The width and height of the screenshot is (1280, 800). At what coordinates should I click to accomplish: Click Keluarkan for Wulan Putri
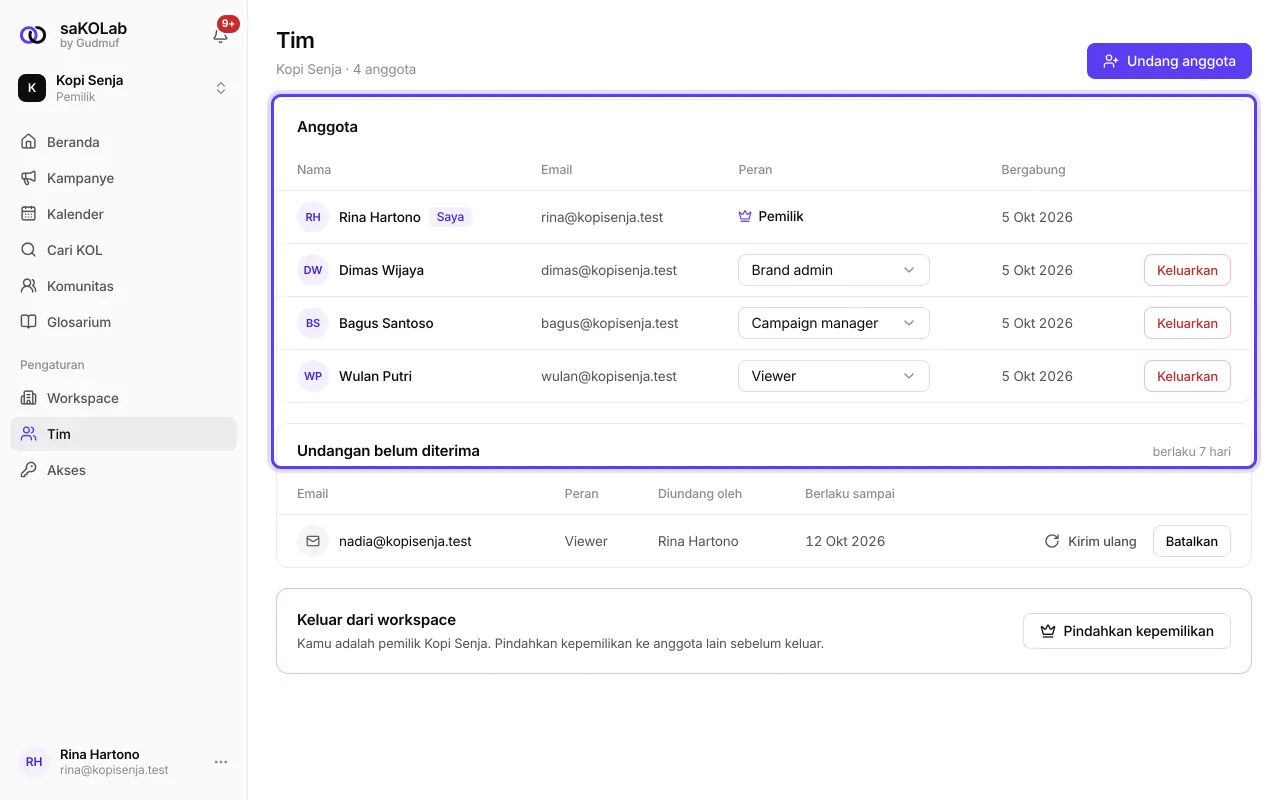pos(1187,376)
